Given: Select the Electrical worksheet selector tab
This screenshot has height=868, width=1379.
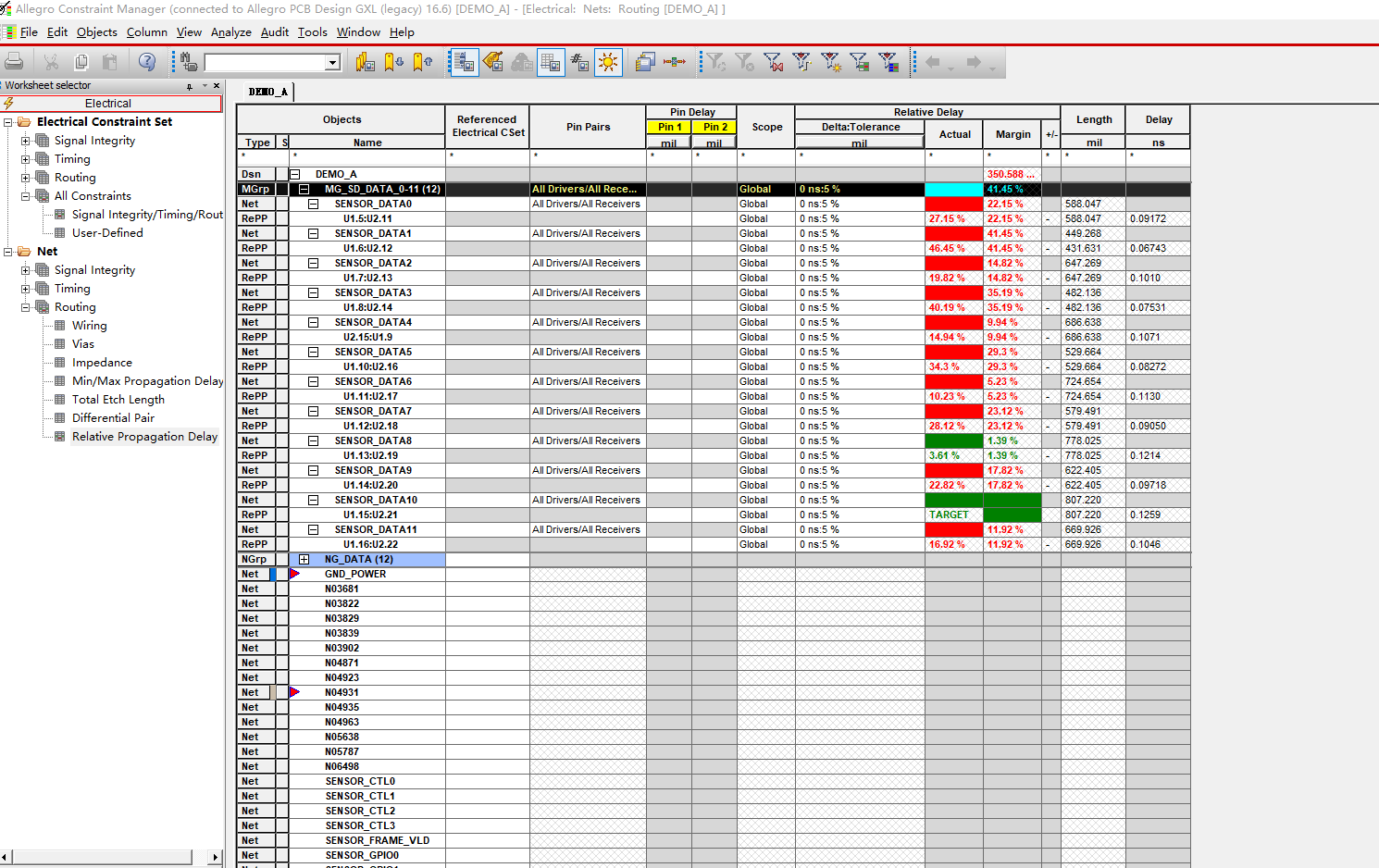Looking at the screenshot, I should (112, 104).
